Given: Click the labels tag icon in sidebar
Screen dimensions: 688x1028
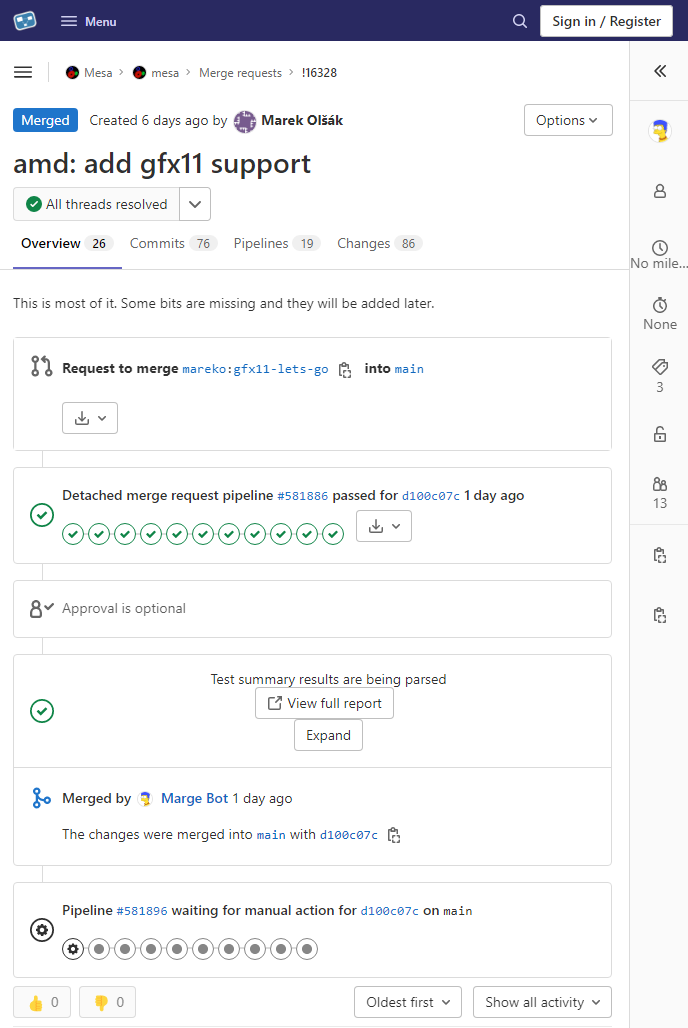Looking at the screenshot, I should tap(659, 367).
